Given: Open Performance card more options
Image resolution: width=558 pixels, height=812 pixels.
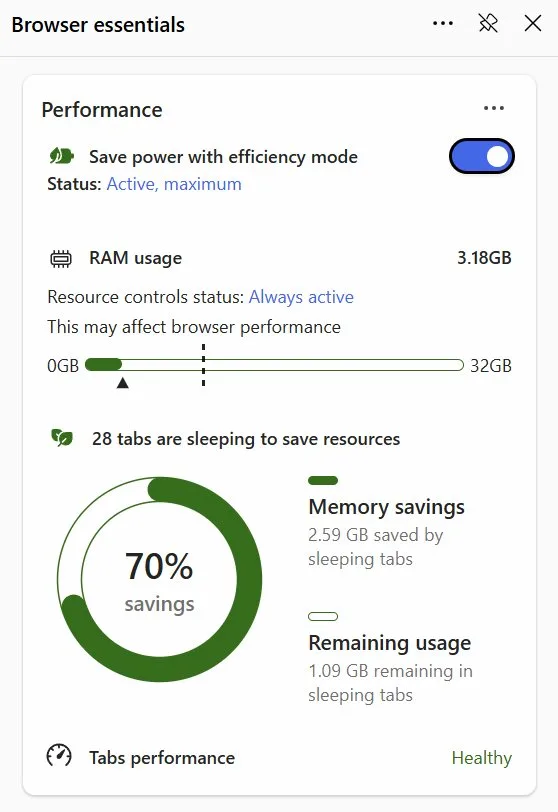Looking at the screenshot, I should click(493, 108).
